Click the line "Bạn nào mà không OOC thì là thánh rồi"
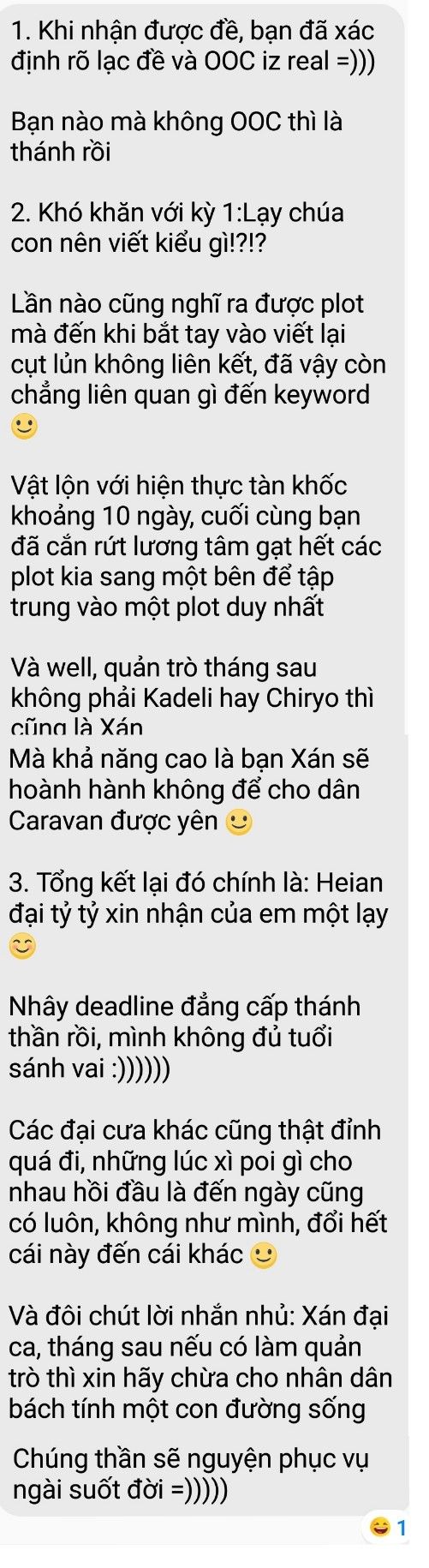Image resolution: width=429 pixels, height=1568 pixels. [177, 137]
